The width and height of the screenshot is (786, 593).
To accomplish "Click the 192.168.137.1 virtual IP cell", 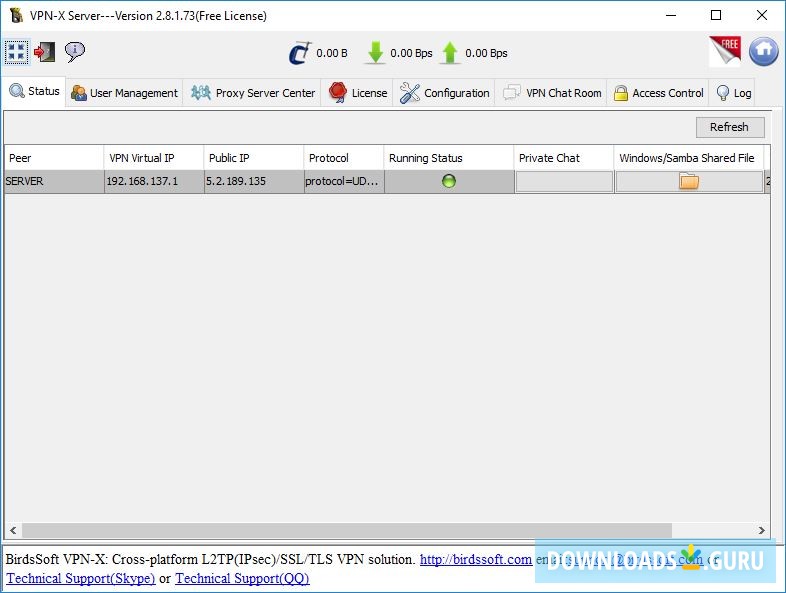I will (154, 181).
